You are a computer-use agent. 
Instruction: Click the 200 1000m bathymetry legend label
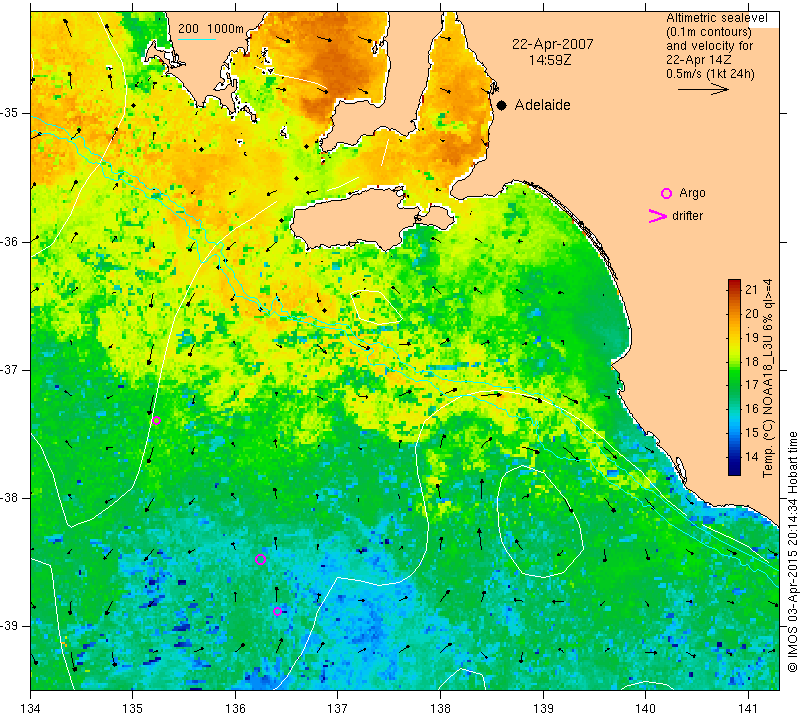coord(211,29)
